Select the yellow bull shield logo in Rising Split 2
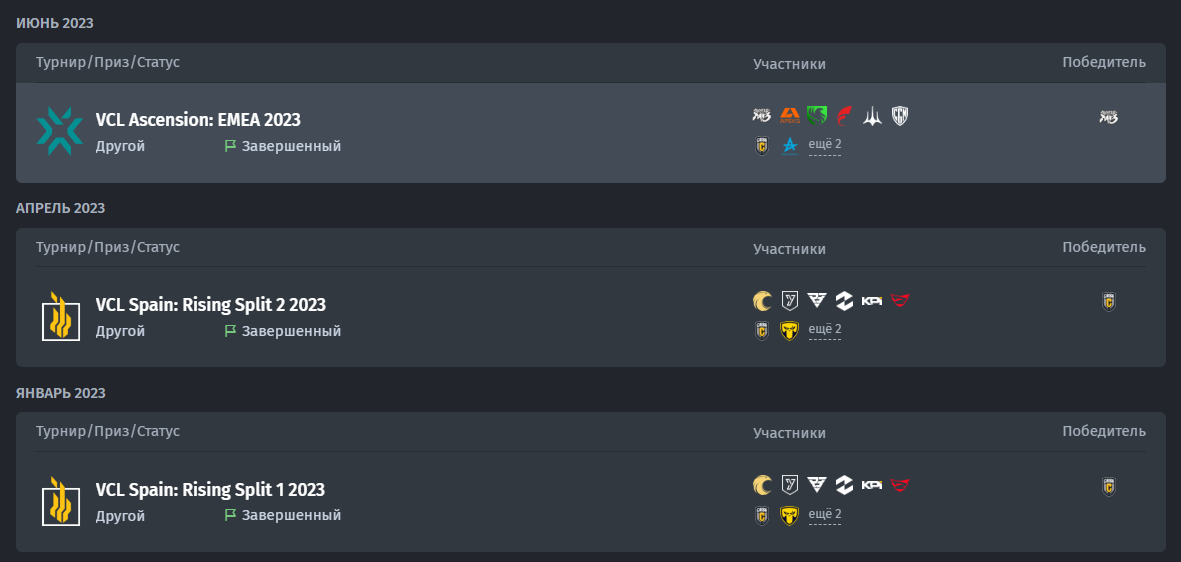Image resolution: width=1181 pixels, height=562 pixels. (789, 331)
